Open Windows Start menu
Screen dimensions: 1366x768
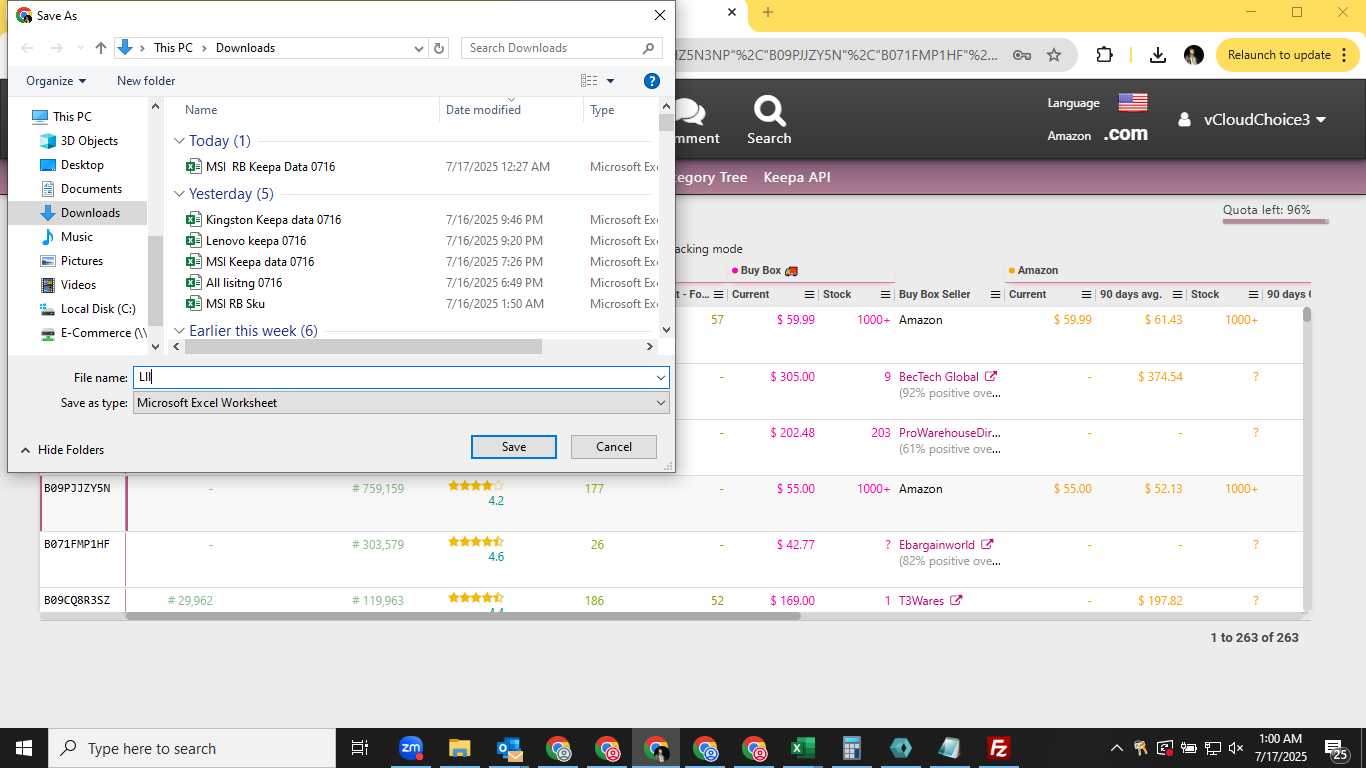[24, 748]
